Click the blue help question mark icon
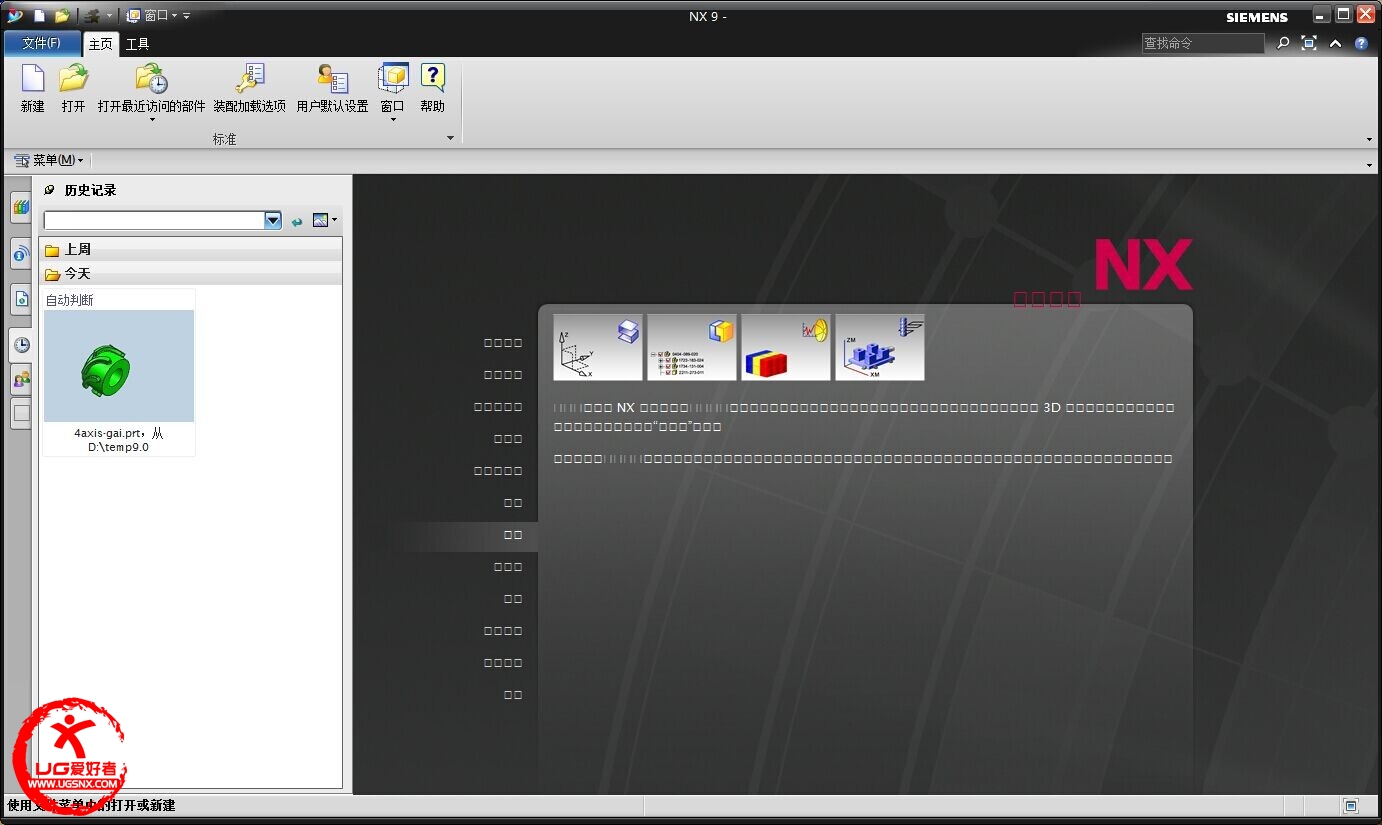The width and height of the screenshot is (1382, 825). 1361,43
